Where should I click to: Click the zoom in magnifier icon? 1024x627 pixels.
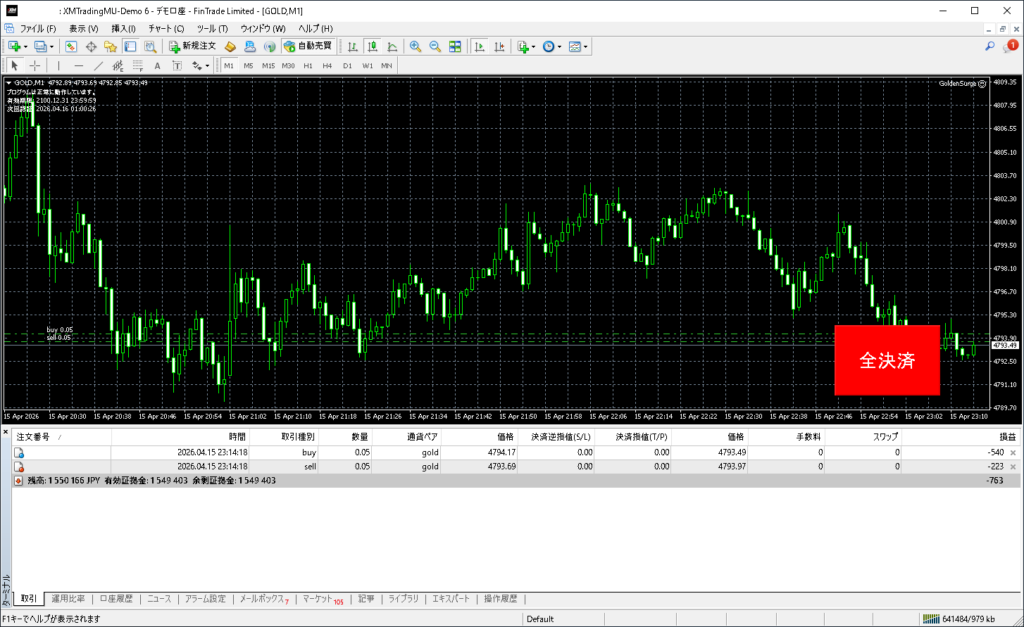[415, 46]
